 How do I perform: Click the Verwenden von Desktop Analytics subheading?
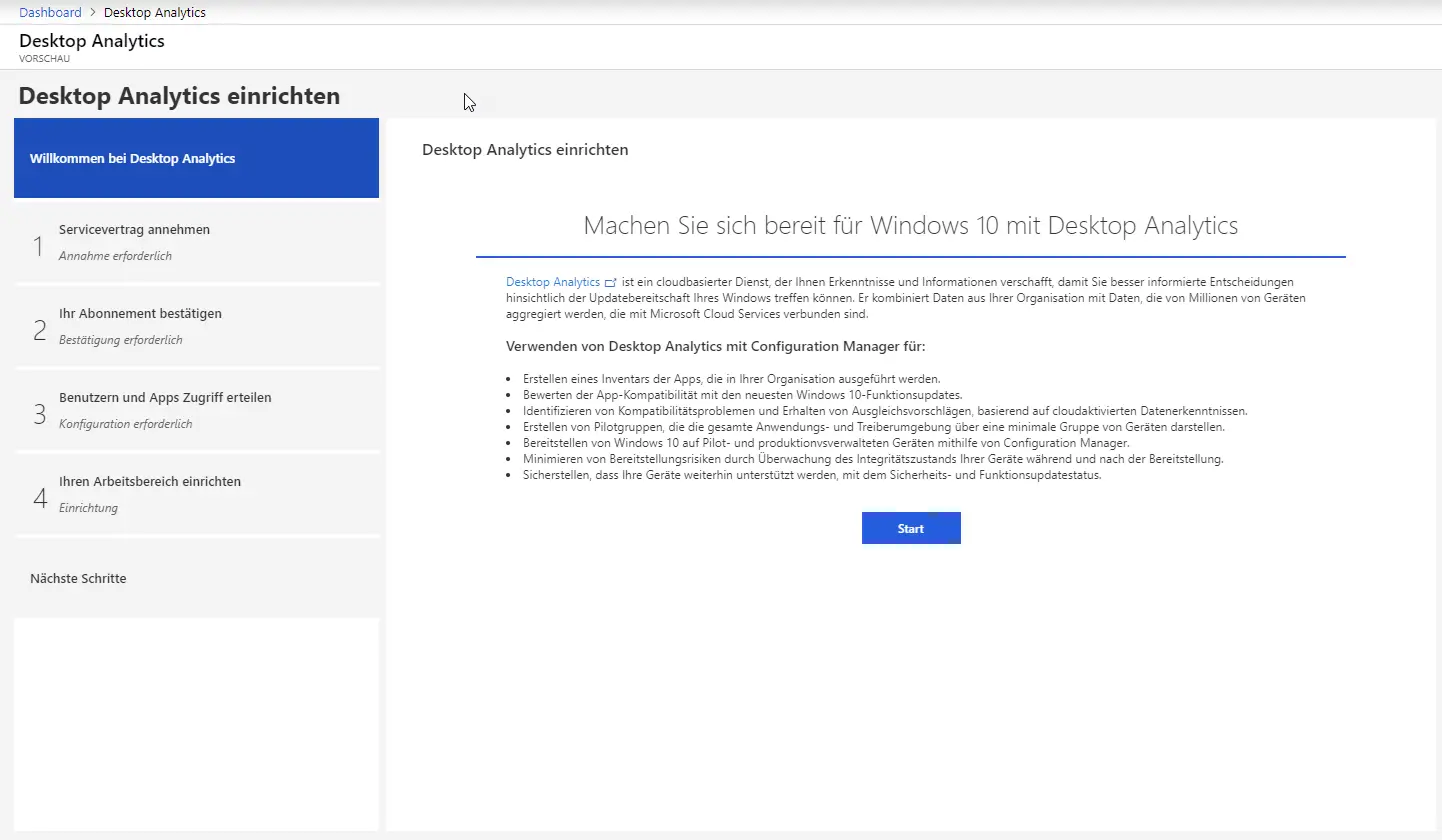coord(717,347)
